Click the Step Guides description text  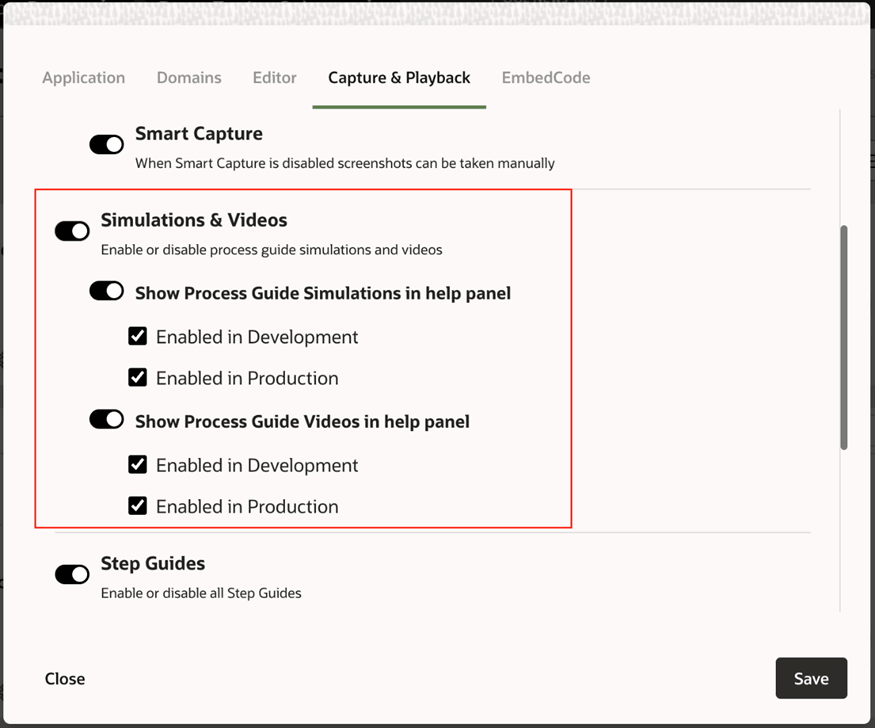pos(201,593)
